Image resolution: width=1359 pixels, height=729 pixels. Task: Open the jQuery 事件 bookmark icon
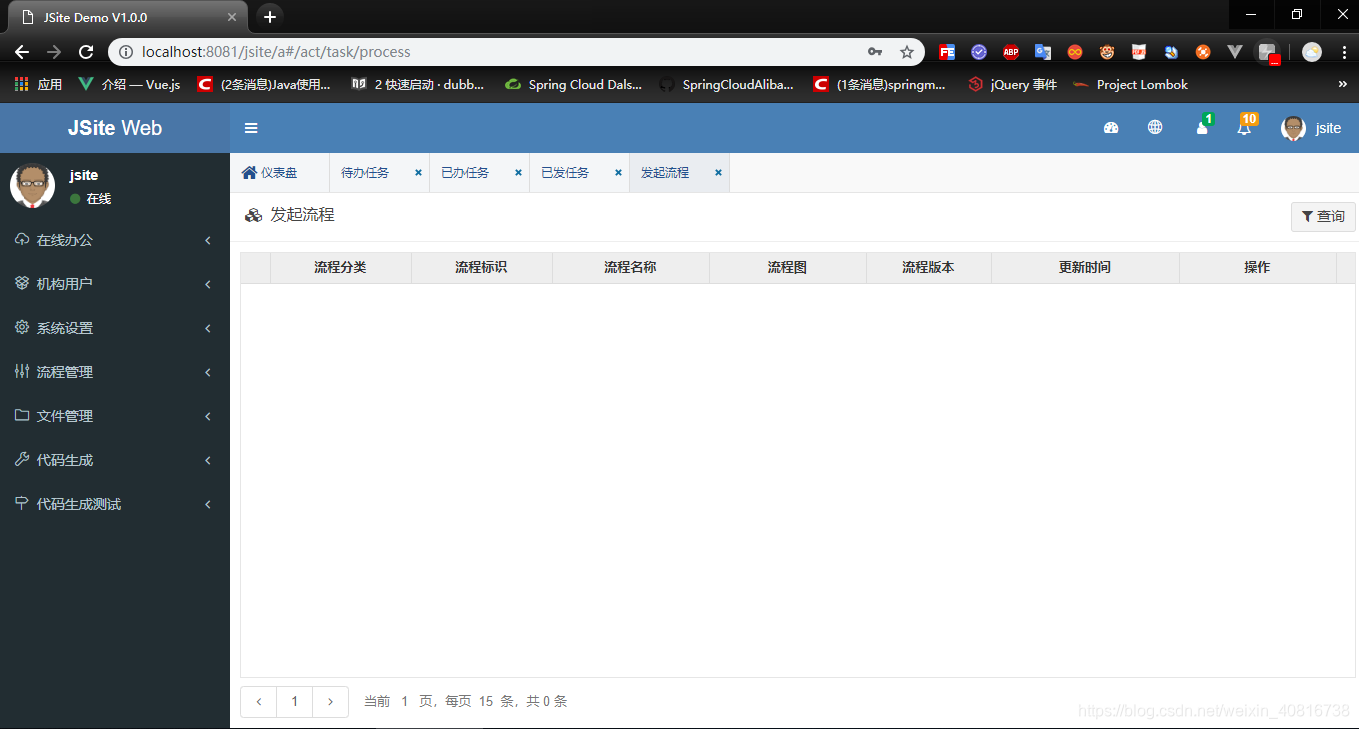click(975, 85)
